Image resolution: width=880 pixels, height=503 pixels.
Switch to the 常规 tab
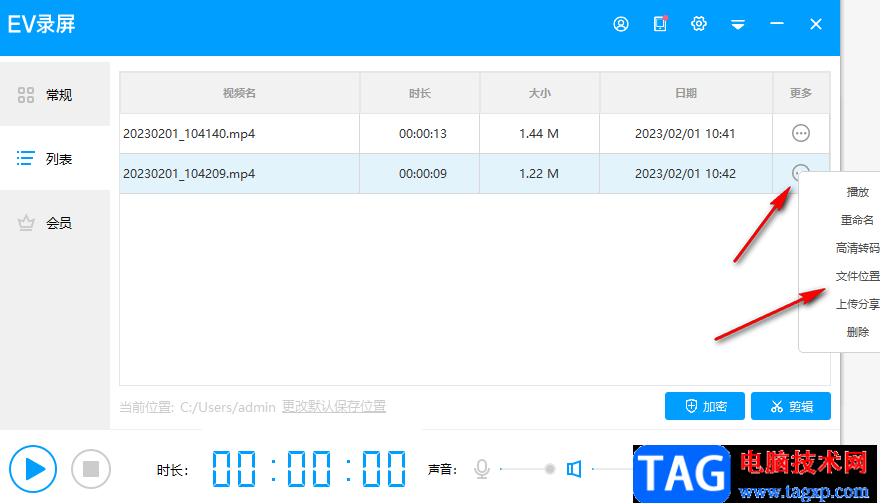tap(55, 94)
